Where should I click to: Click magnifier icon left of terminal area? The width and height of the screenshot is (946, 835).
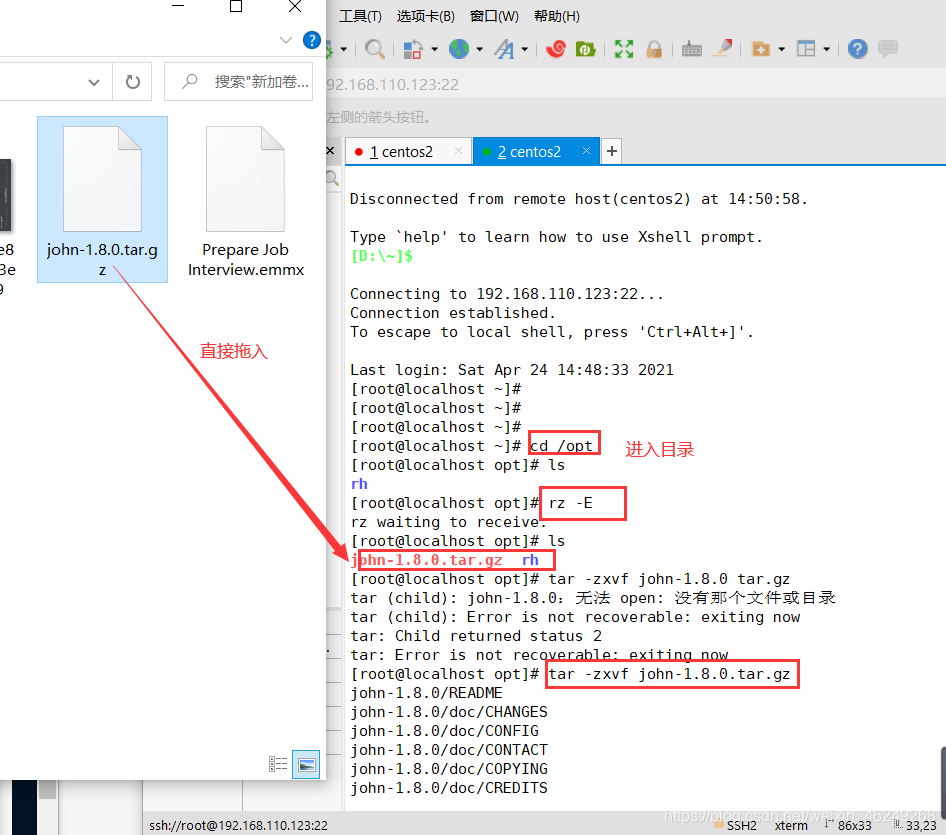[332, 178]
